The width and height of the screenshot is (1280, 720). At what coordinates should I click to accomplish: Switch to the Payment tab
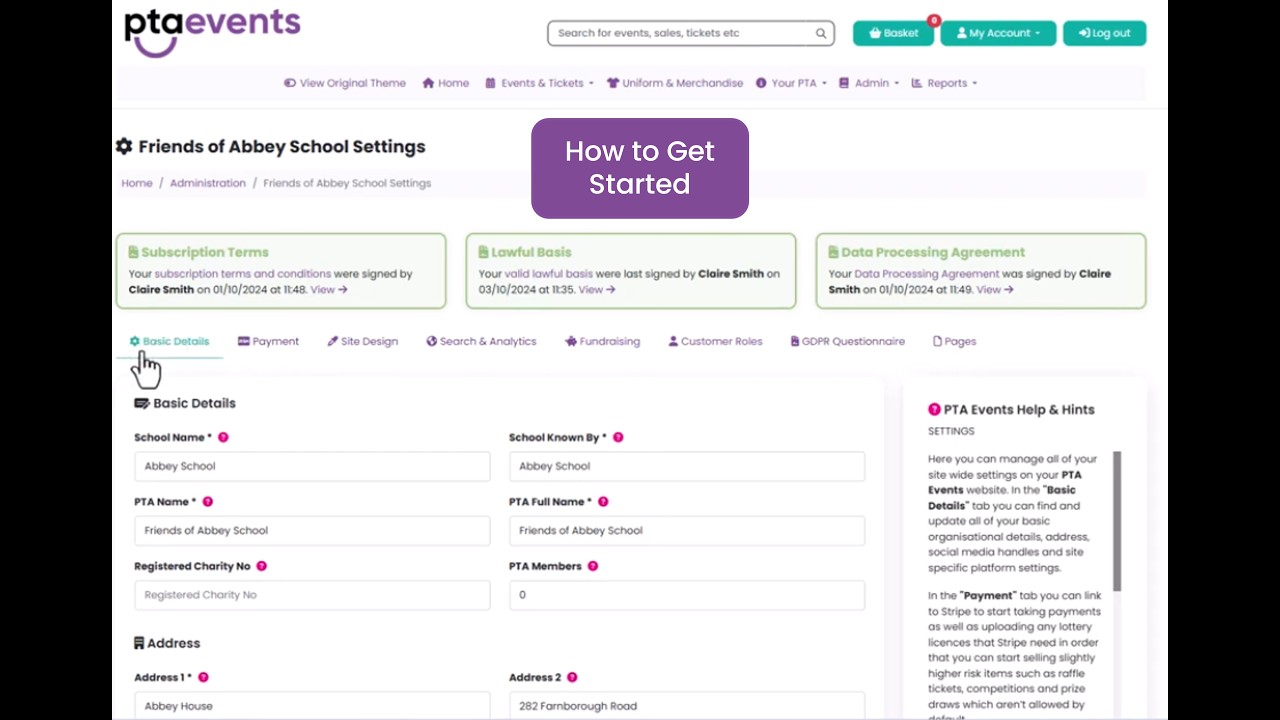click(268, 341)
